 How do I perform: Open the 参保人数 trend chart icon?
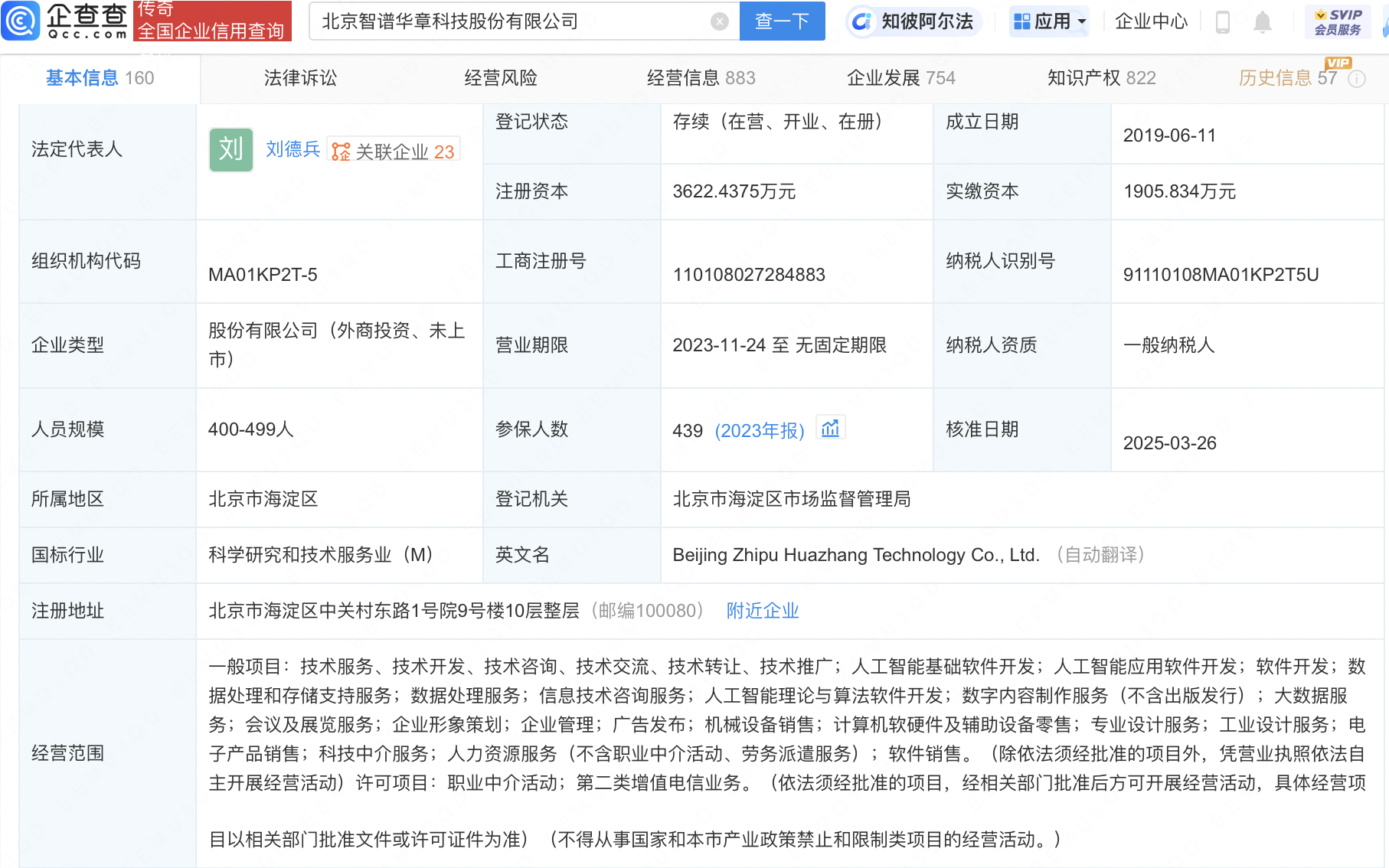(x=830, y=428)
